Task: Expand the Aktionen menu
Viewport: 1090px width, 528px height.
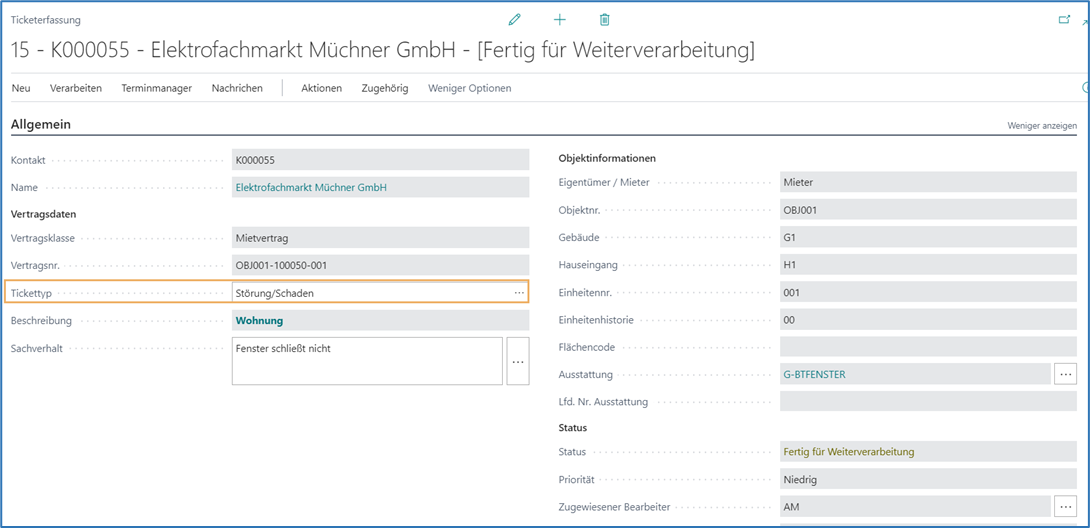Action: pyautogui.click(x=321, y=88)
